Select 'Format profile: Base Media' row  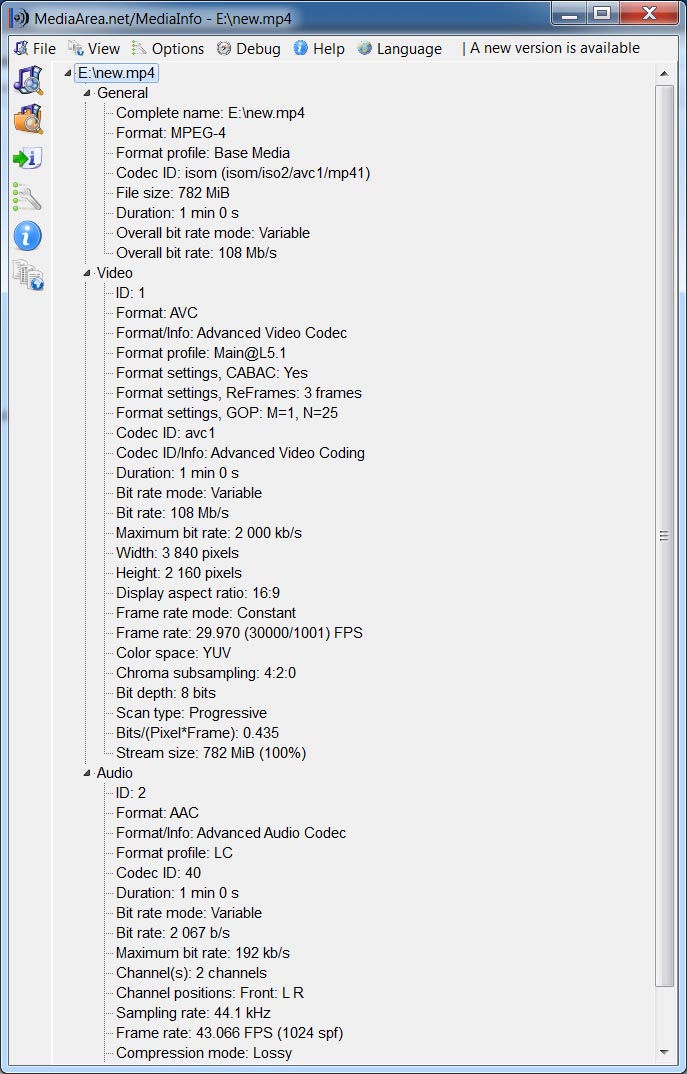[203, 153]
